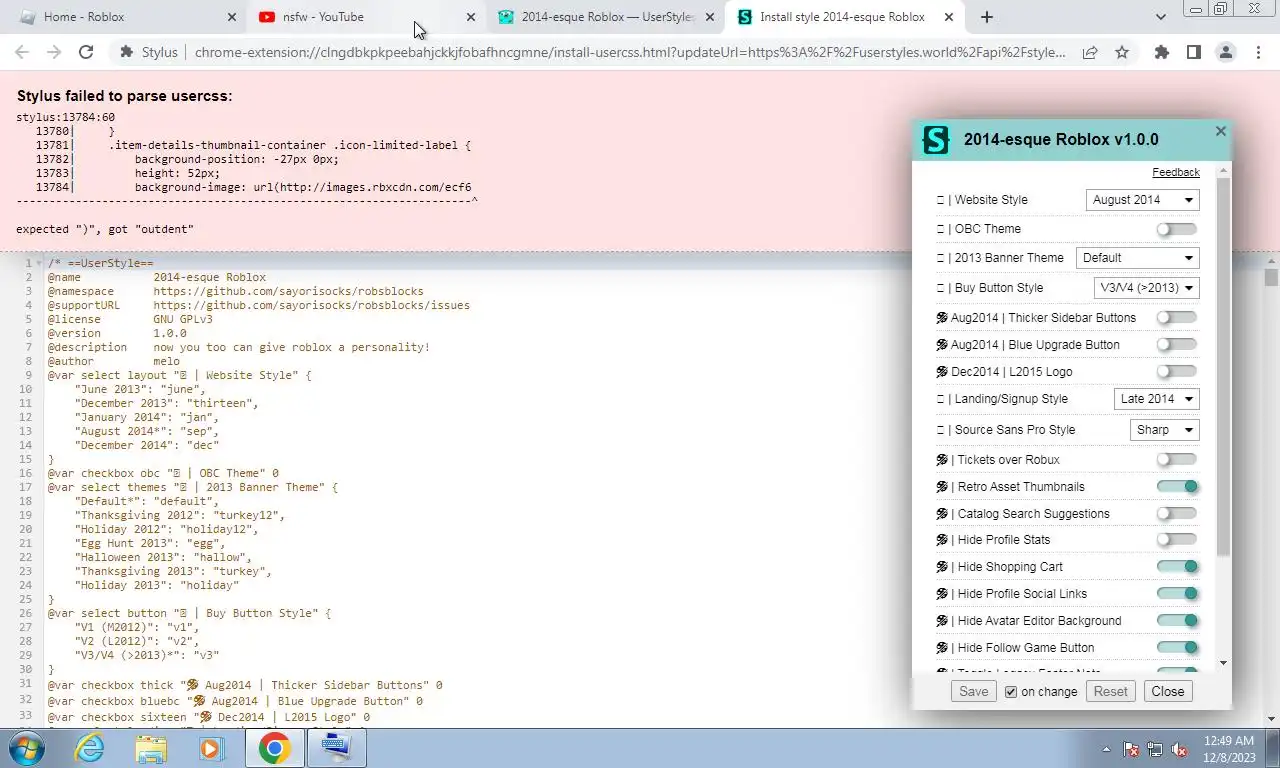
Task: Reload the current page
Action: [86, 53]
